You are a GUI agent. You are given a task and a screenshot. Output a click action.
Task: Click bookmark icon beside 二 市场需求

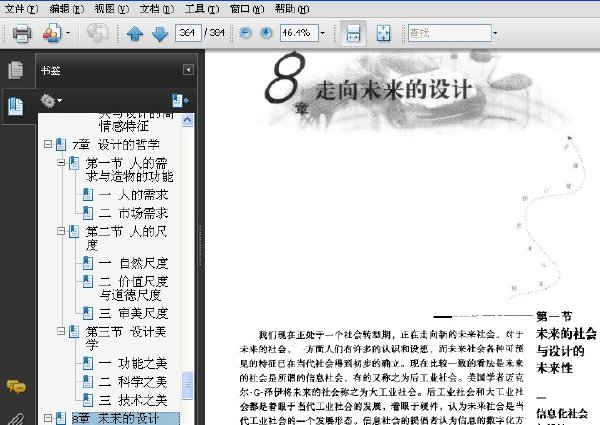coord(88,213)
